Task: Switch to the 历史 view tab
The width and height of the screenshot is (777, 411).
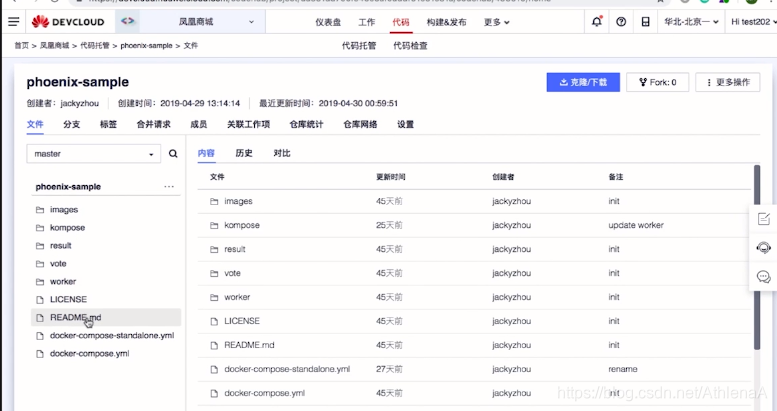Action: click(244, 153)
